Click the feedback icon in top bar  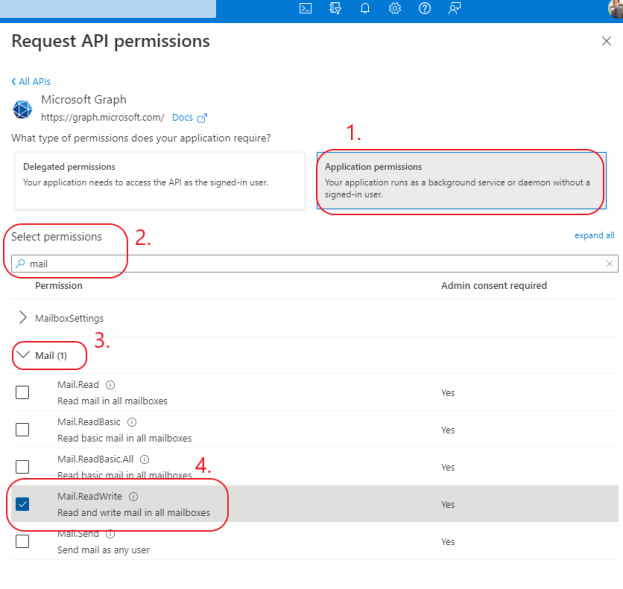coord(455,9)
